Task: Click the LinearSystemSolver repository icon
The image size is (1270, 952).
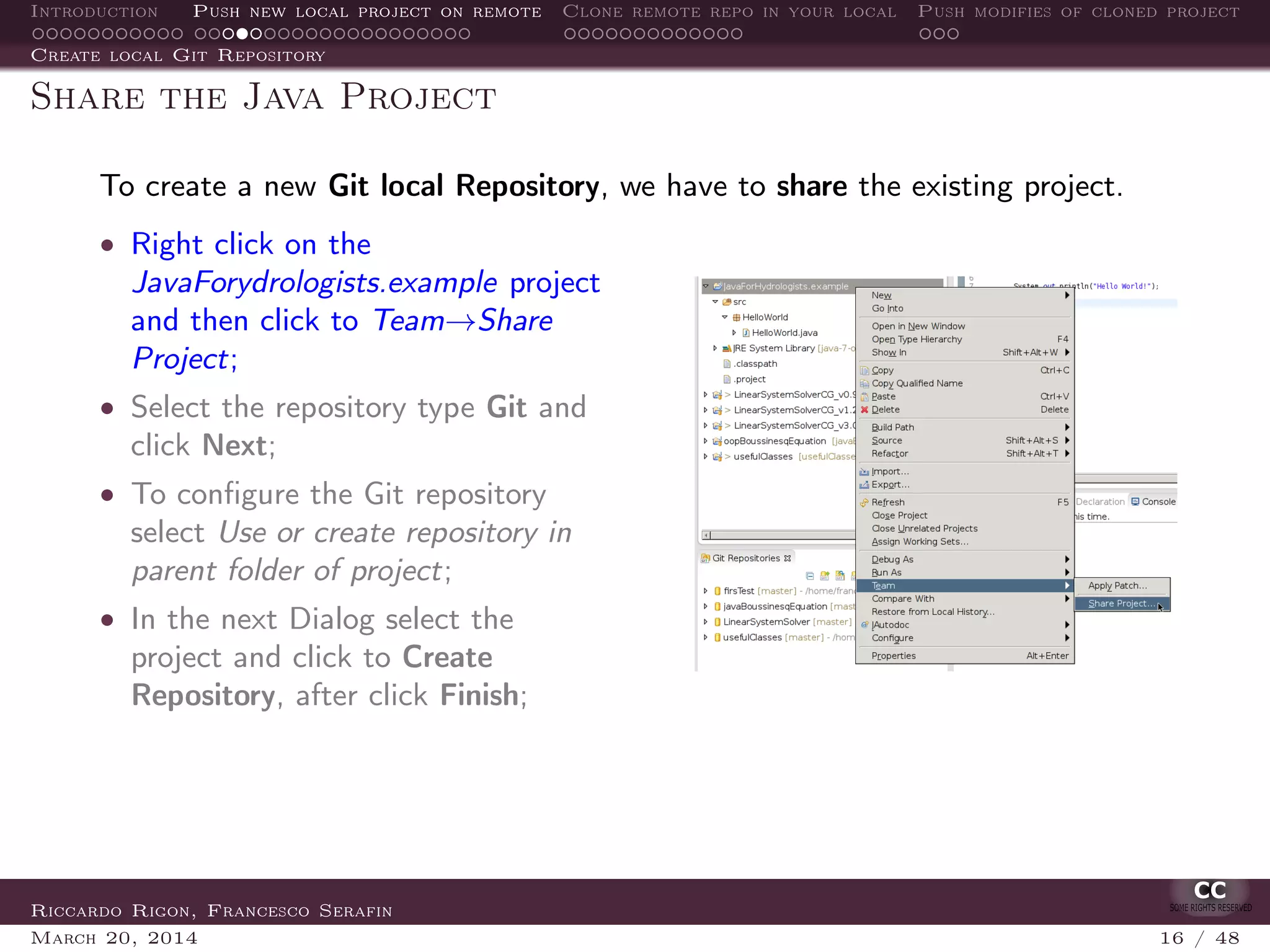Action: click(x=717, y=622)
